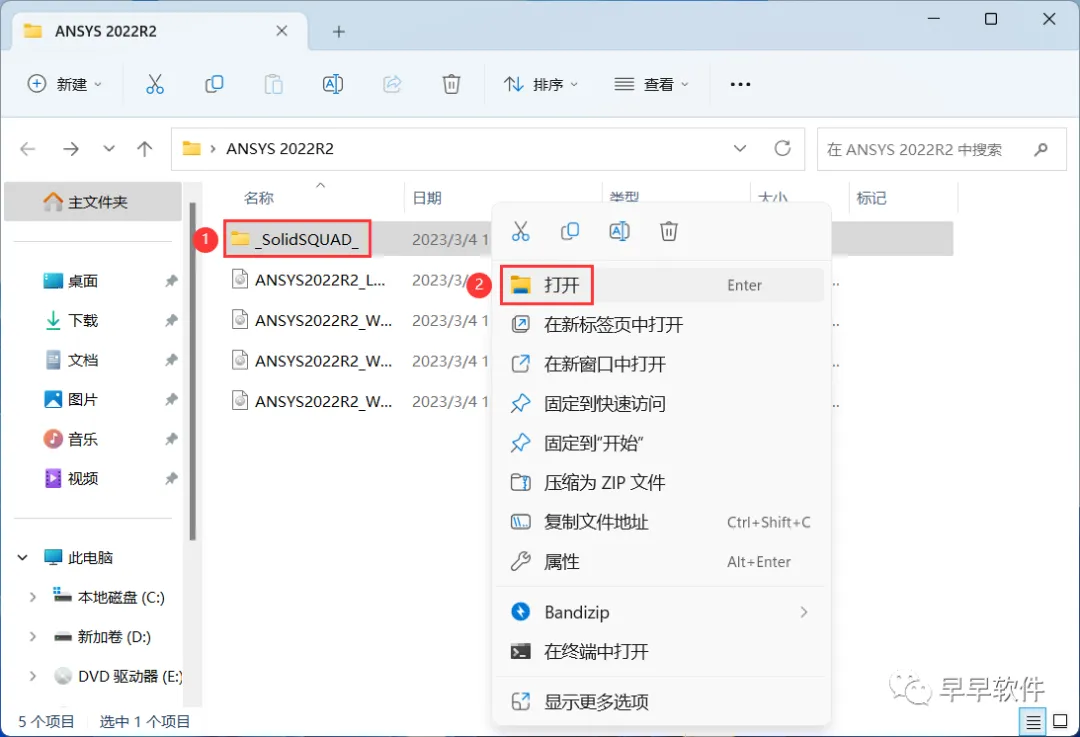Click the search magnifier icon
The image size is (1080, 737).
click(x=1041, y=149)
